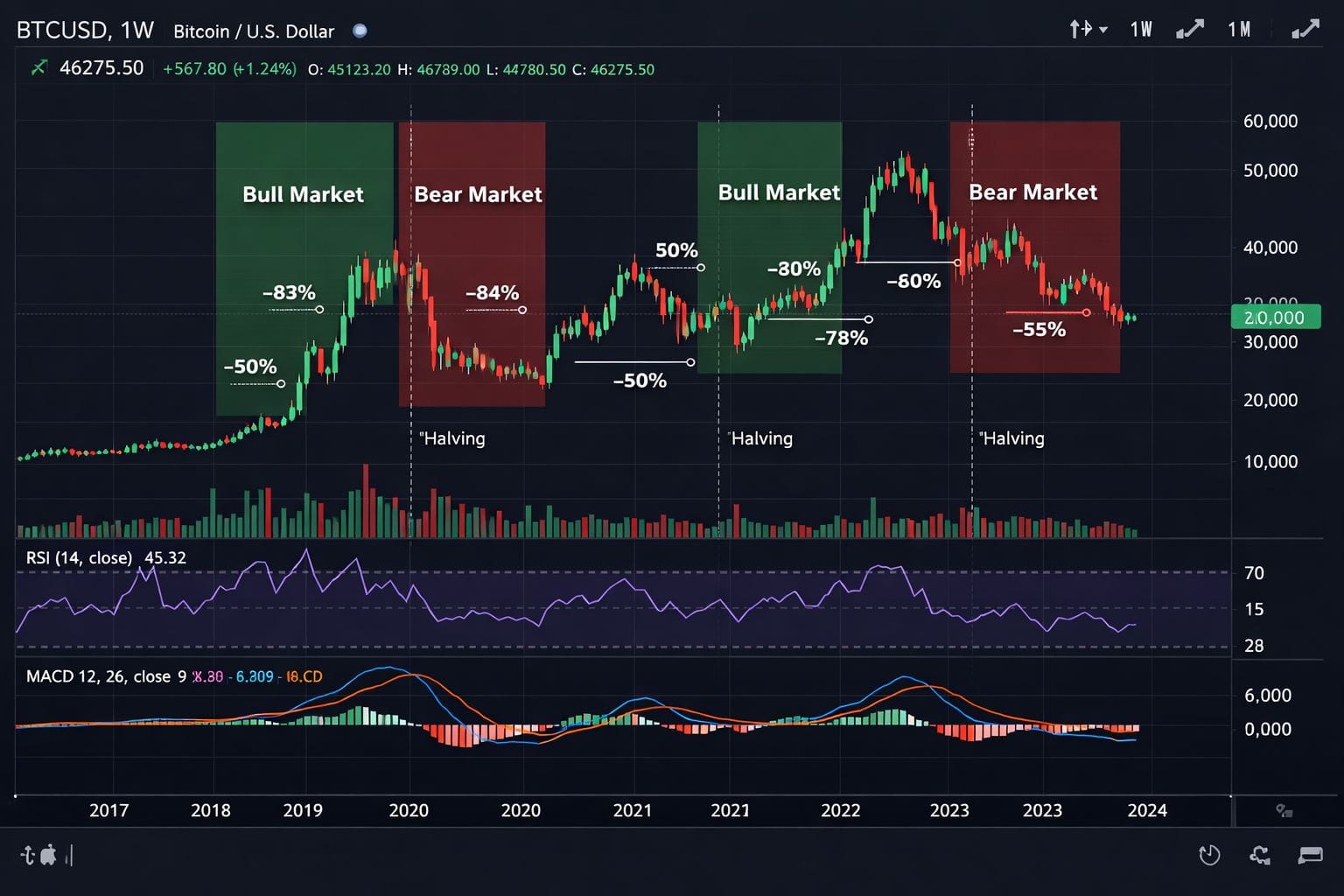Click the sync icon next to the clock icon
Viewport: 1344px width, 896px height.
[x=1260, y=855]
